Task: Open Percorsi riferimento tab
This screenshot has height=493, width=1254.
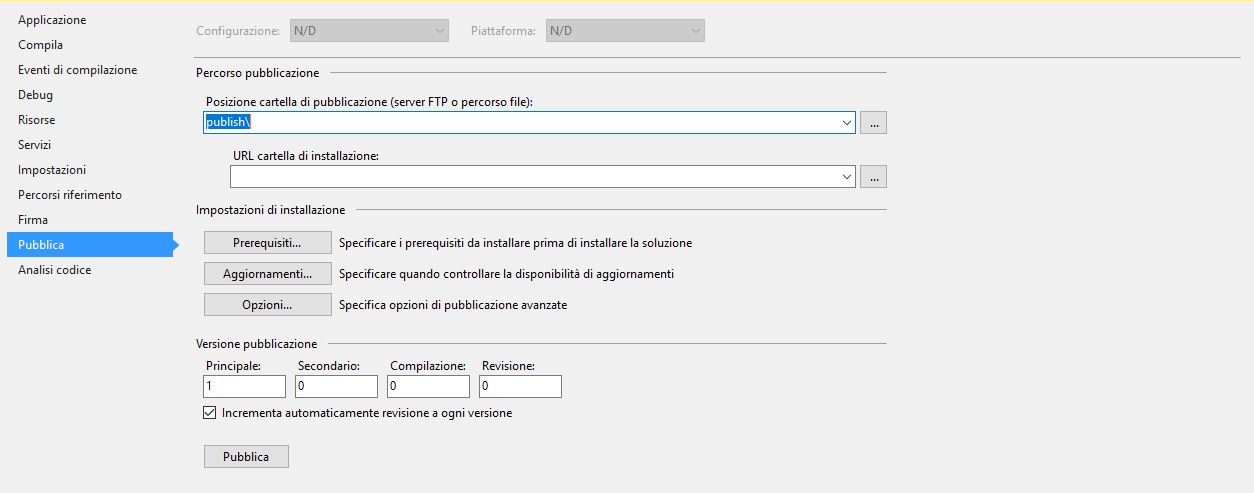Action: (x=70, y=195)
